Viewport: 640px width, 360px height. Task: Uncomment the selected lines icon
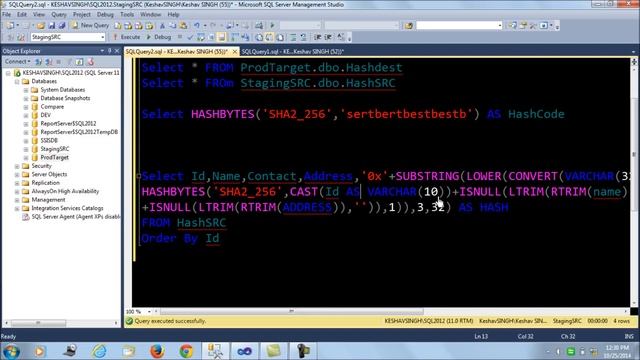[303, 37]
